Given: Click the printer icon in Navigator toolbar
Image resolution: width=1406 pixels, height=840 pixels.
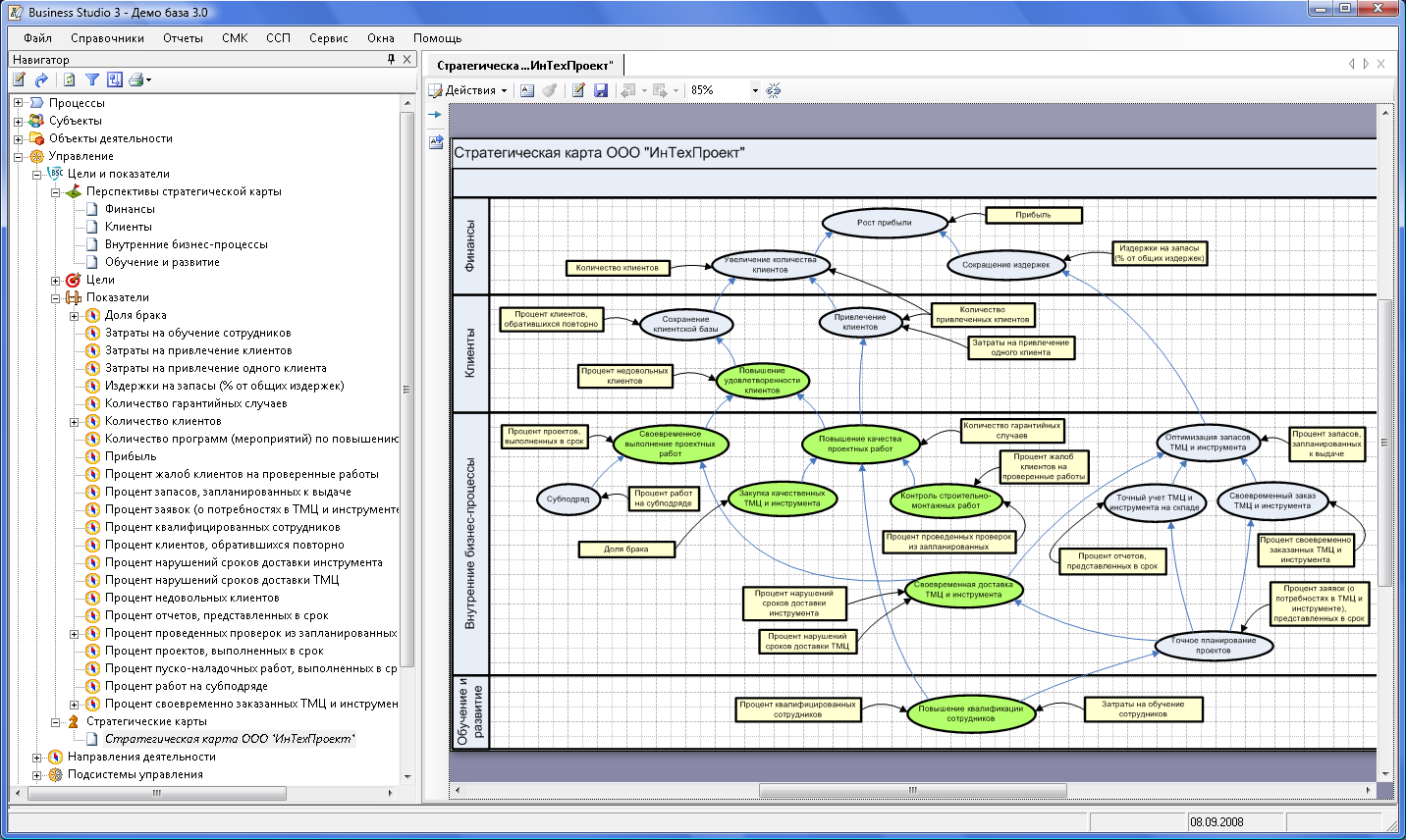Looking at the screenshot, I should coord(135,79).
